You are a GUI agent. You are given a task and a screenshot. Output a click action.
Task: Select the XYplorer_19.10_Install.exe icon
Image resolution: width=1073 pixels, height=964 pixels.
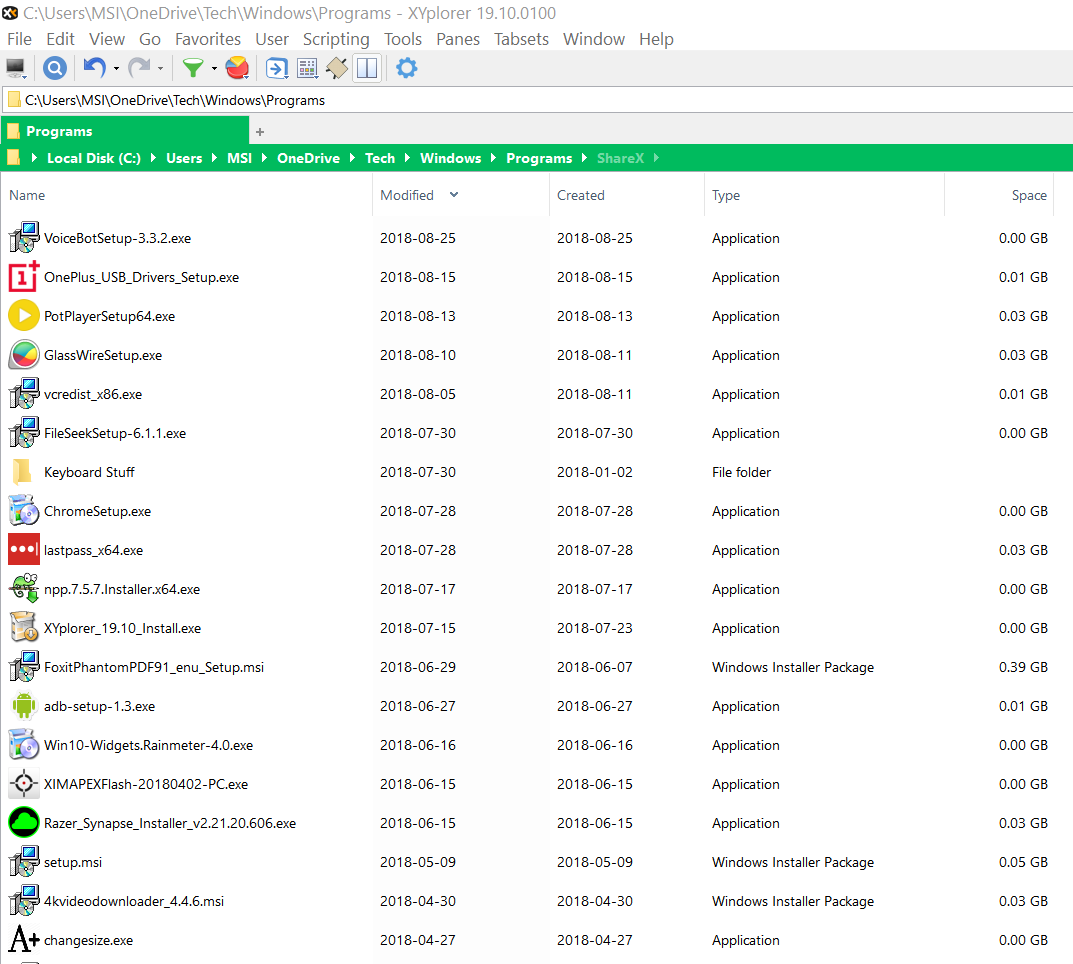tap(24, 627)
